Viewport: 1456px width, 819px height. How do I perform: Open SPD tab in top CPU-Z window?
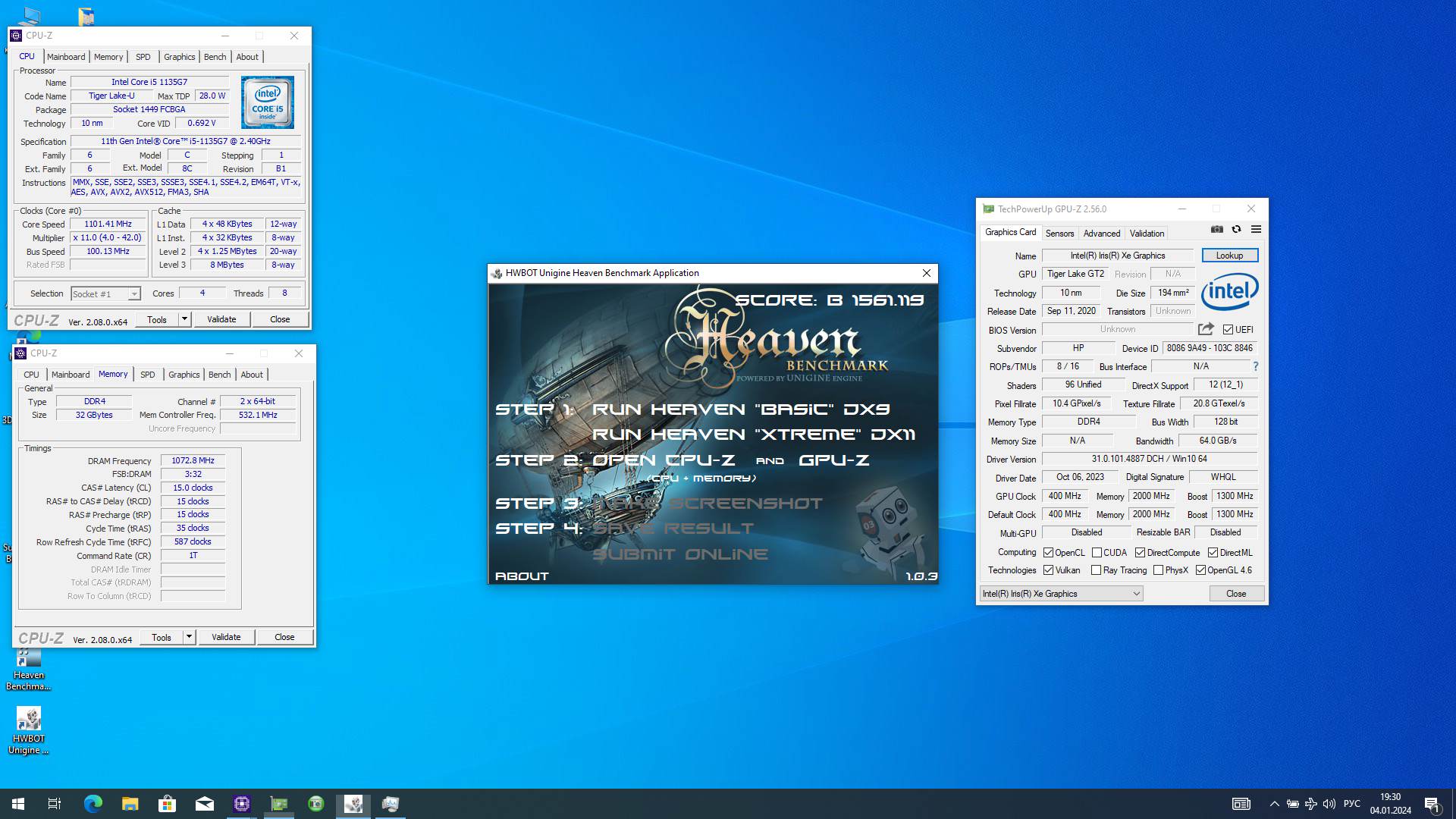[x=143, y=57]
